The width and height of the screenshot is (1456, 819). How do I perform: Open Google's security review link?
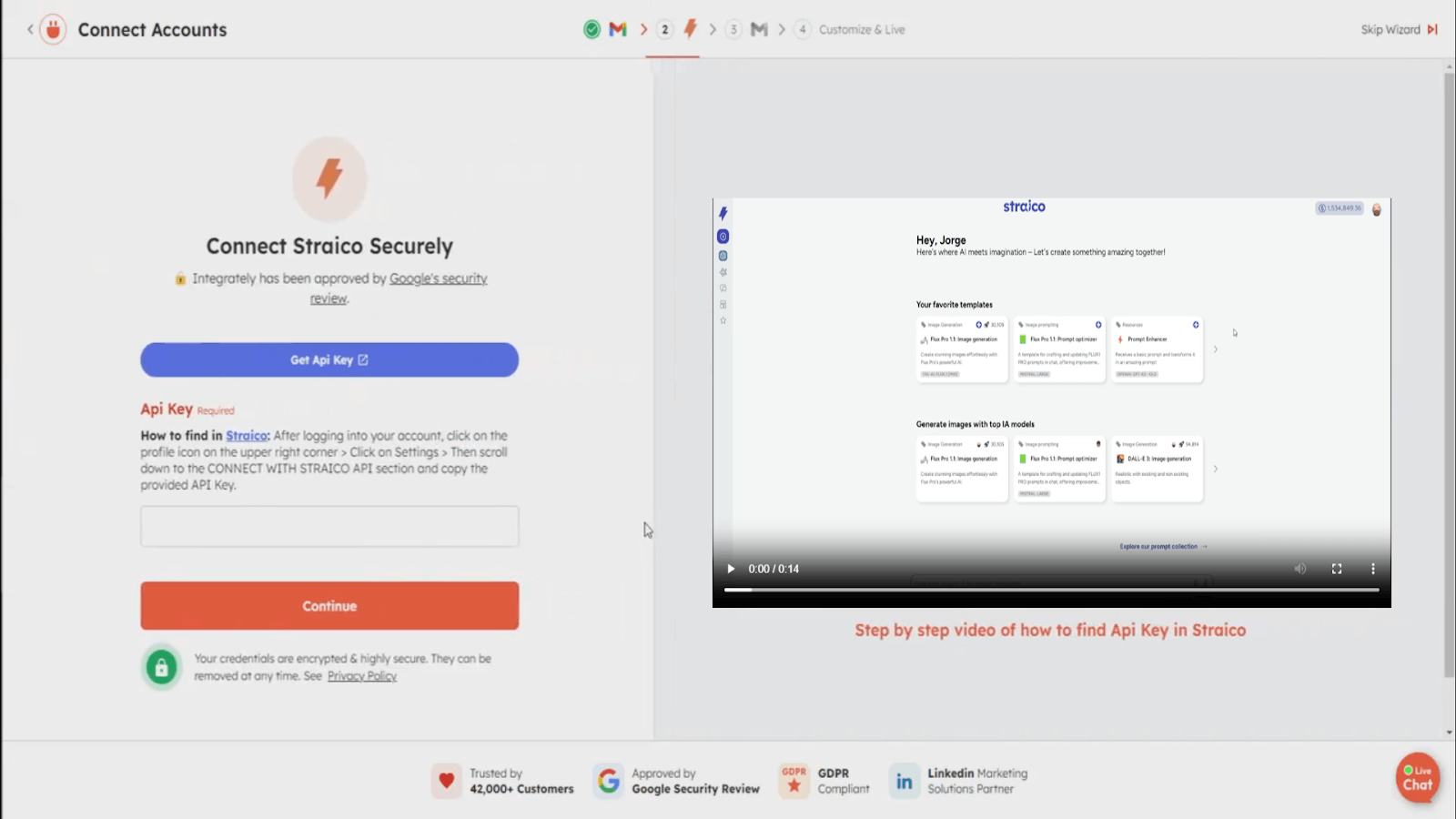pyautogui.click(x=438, y=278)
